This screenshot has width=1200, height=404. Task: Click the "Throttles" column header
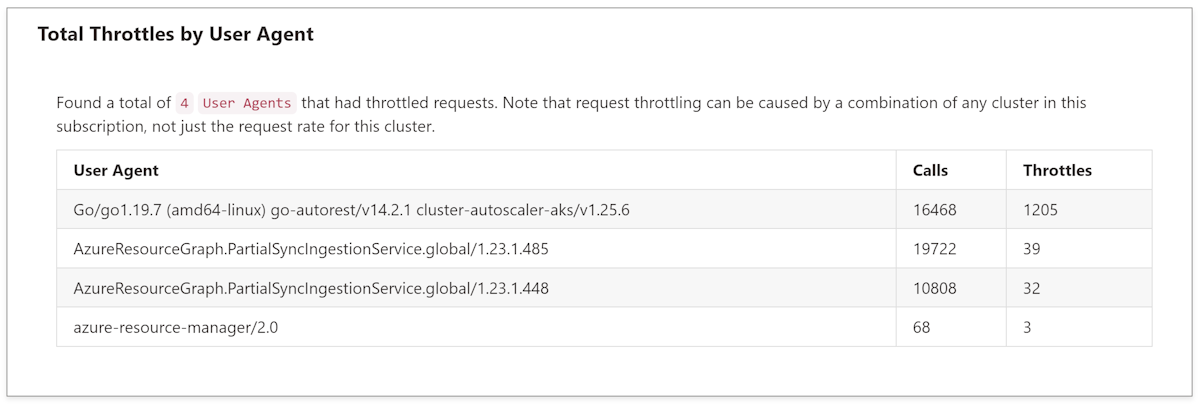tap(1057, 170)
